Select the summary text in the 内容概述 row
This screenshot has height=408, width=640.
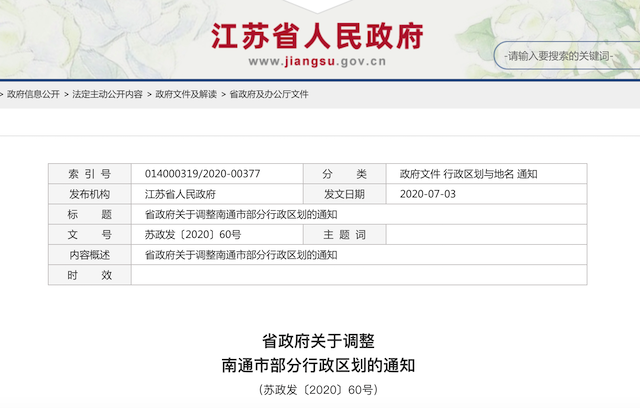pos(241,255)
